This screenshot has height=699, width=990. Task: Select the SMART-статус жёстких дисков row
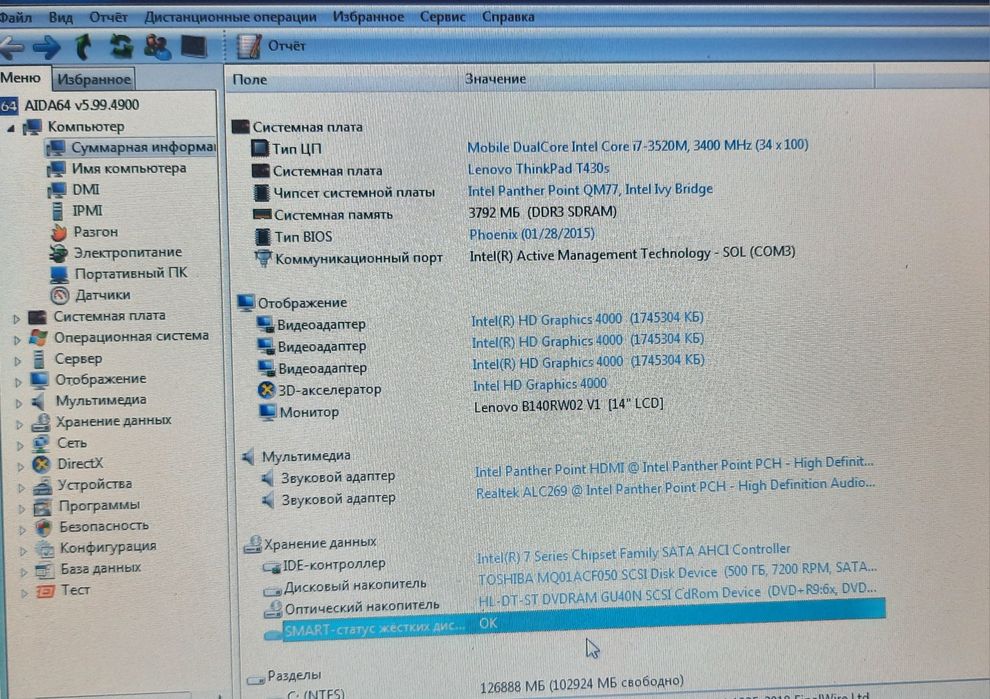click(x=575, y=623)
